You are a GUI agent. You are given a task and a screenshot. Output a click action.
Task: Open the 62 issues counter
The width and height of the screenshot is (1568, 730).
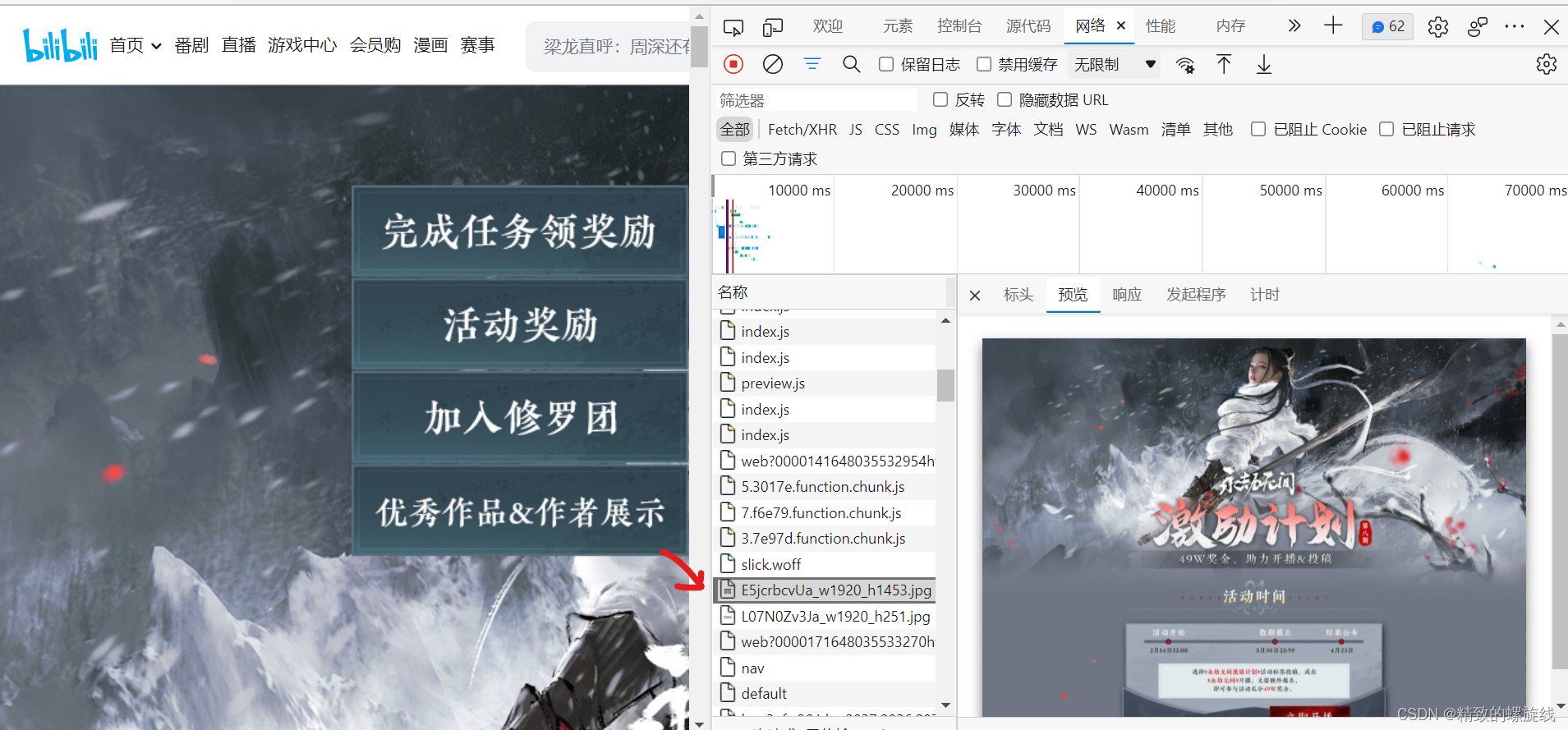point(1387,27)
